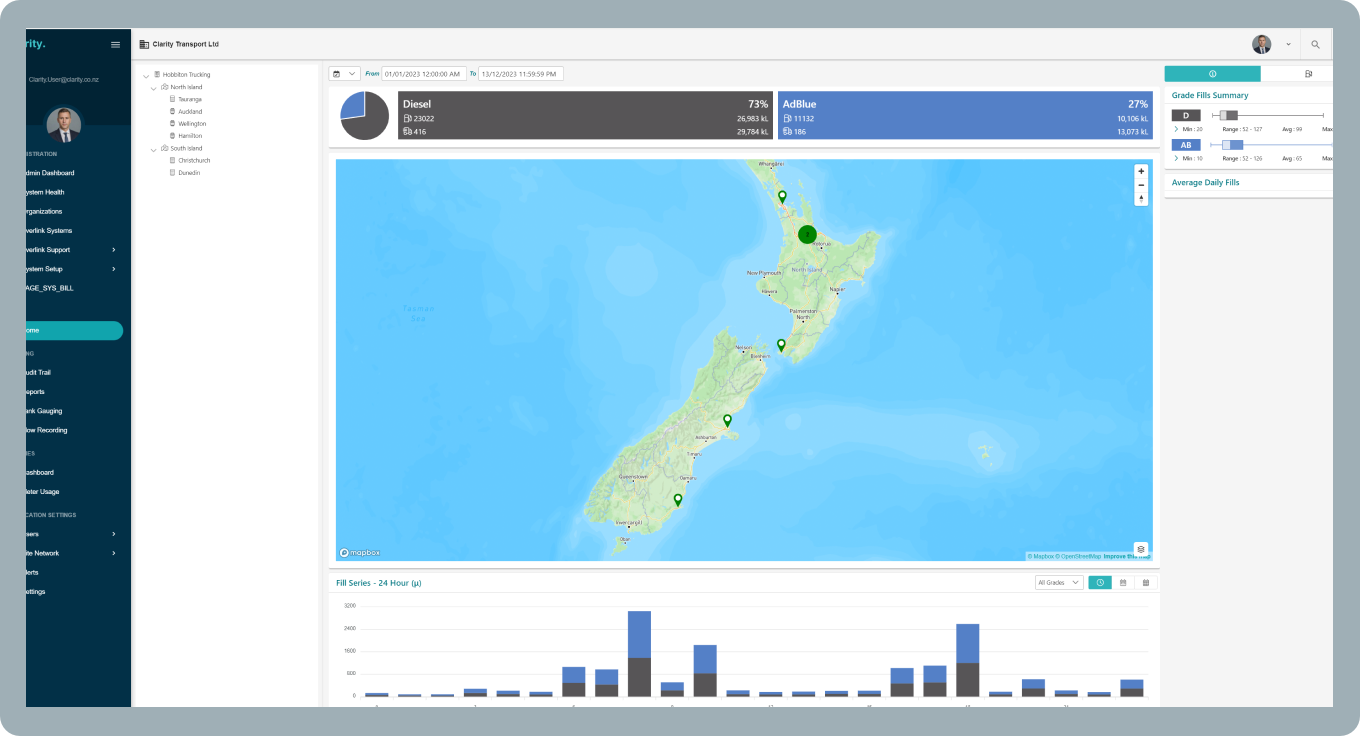Switch fill series to the middle calendar view
The image size is (1360, 736).
tap(1123, 582)
